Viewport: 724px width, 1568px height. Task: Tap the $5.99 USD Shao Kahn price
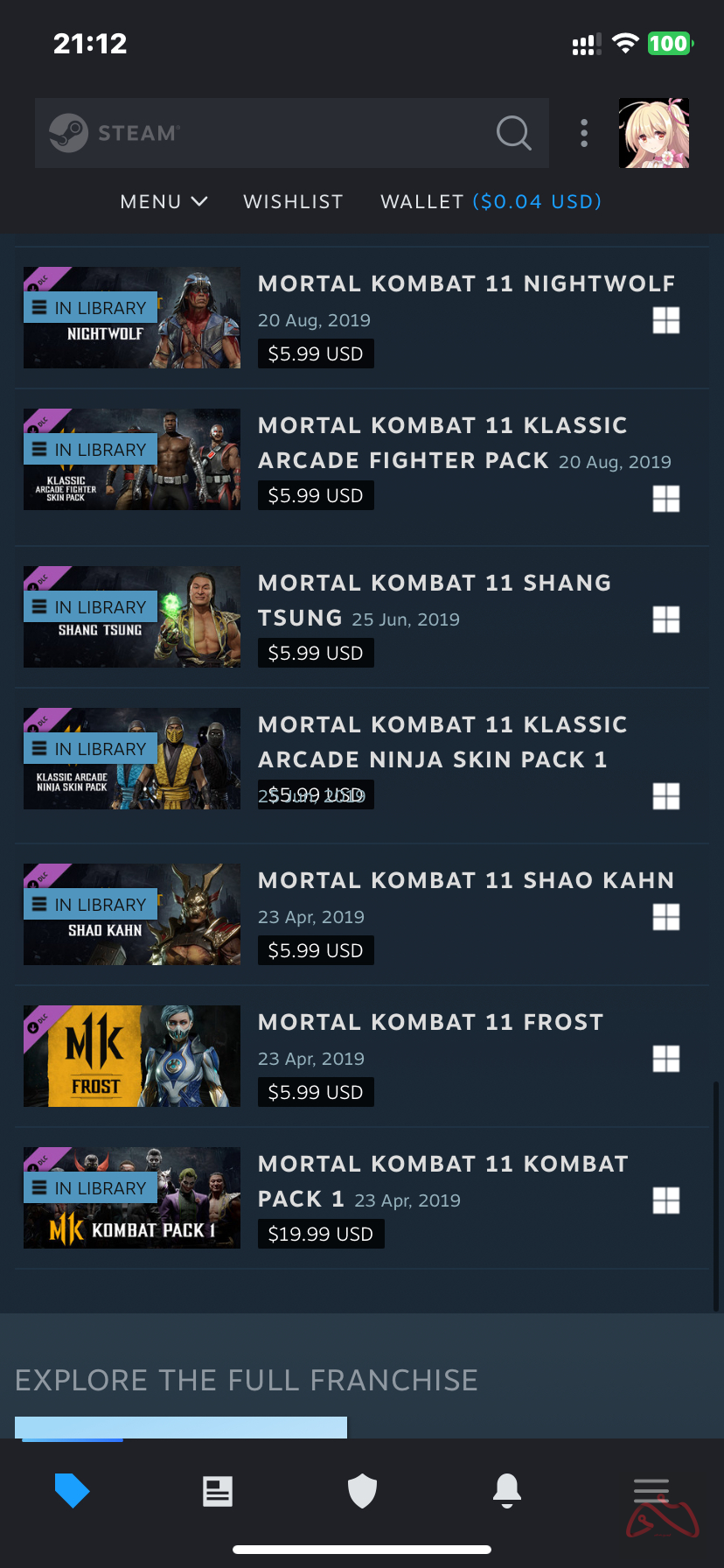point(316,950)
